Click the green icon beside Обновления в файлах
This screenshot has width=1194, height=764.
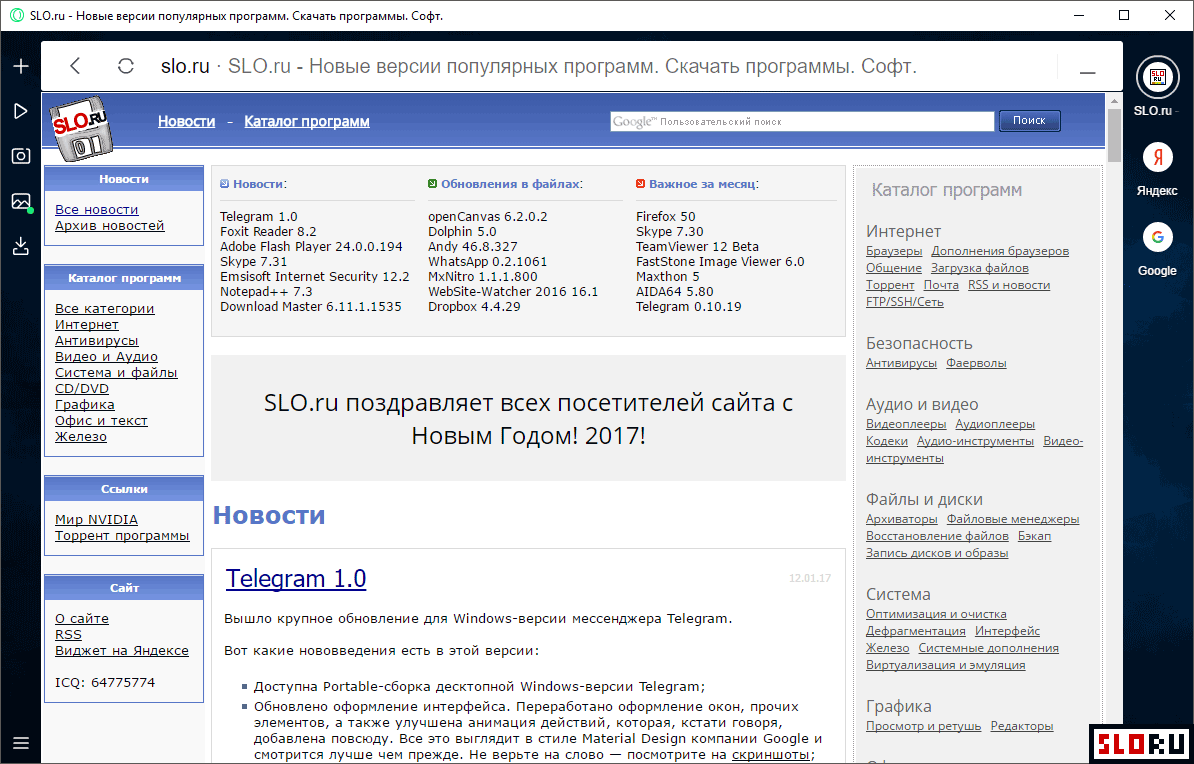[433, 184]
